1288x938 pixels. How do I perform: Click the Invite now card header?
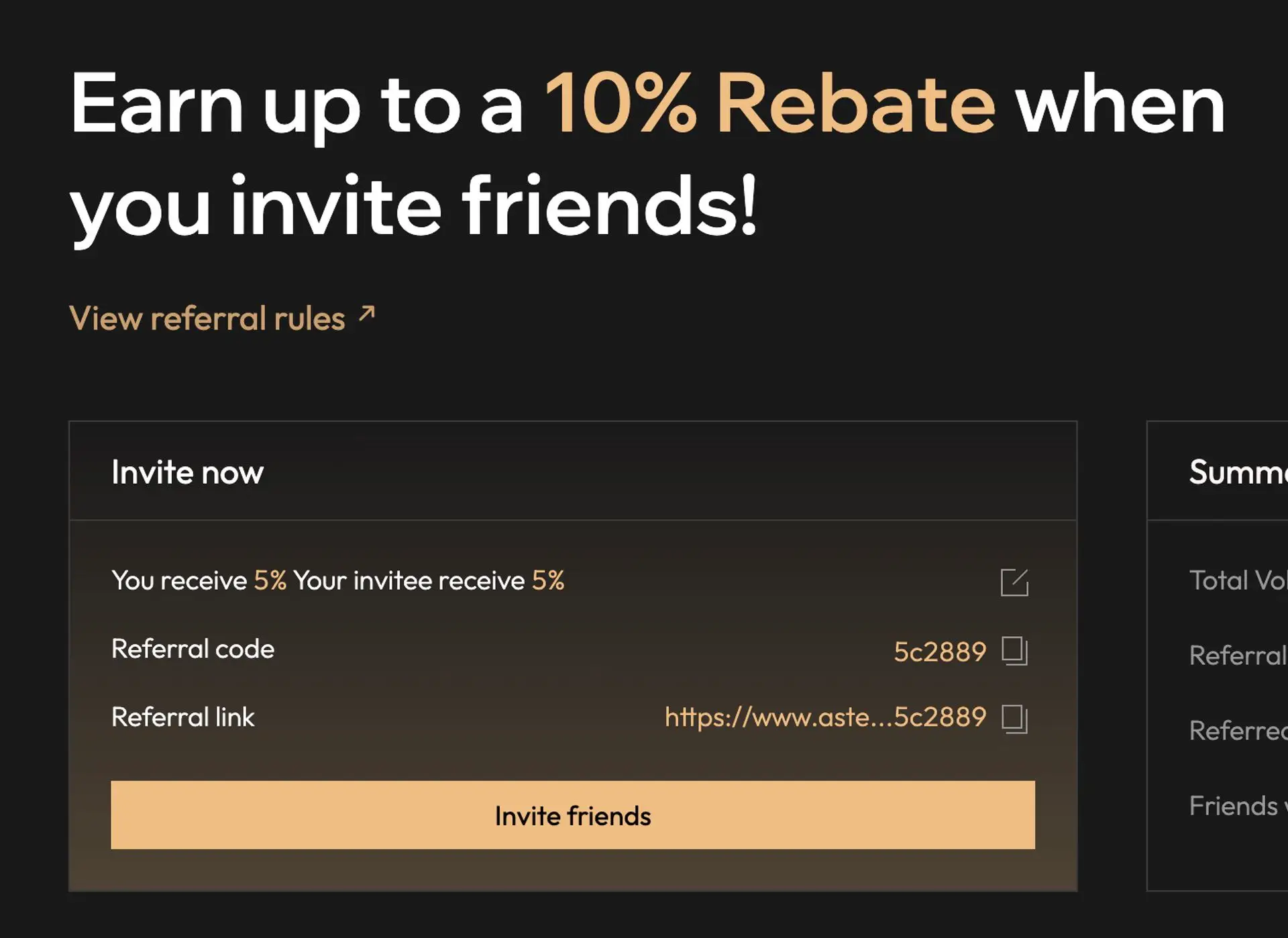pyautogui.click(x=187, y=472)
